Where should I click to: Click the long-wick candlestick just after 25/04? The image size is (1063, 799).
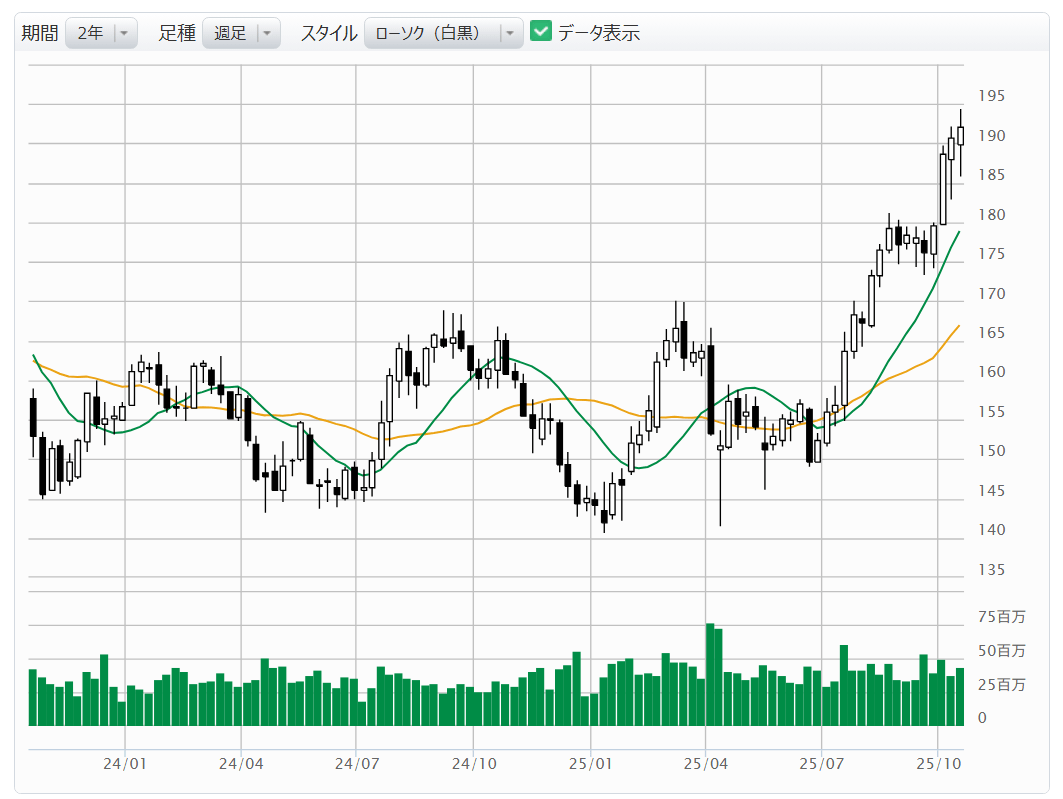pyautogui.click(x=720, y=448)
